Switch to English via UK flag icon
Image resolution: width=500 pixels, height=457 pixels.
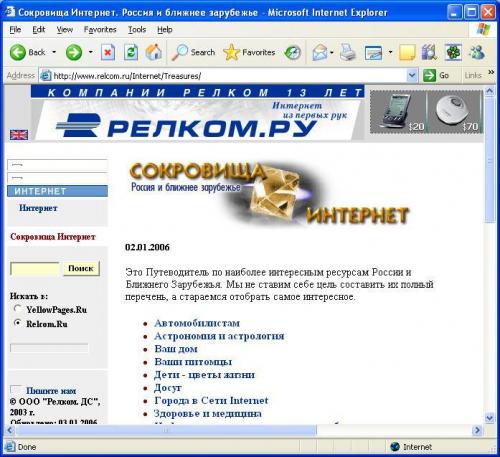pyautogui.click(x=19, y=134)
